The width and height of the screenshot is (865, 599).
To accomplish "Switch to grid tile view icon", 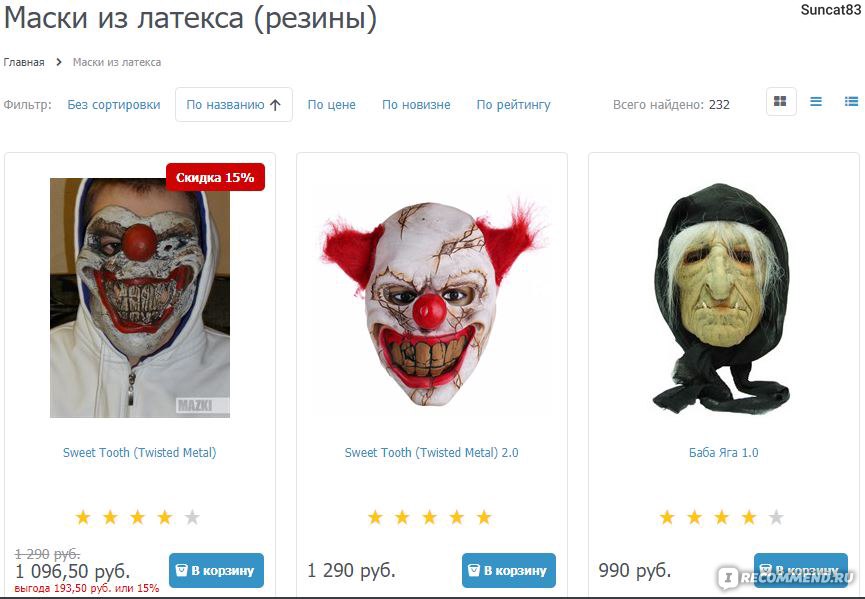I will (781, 101).
